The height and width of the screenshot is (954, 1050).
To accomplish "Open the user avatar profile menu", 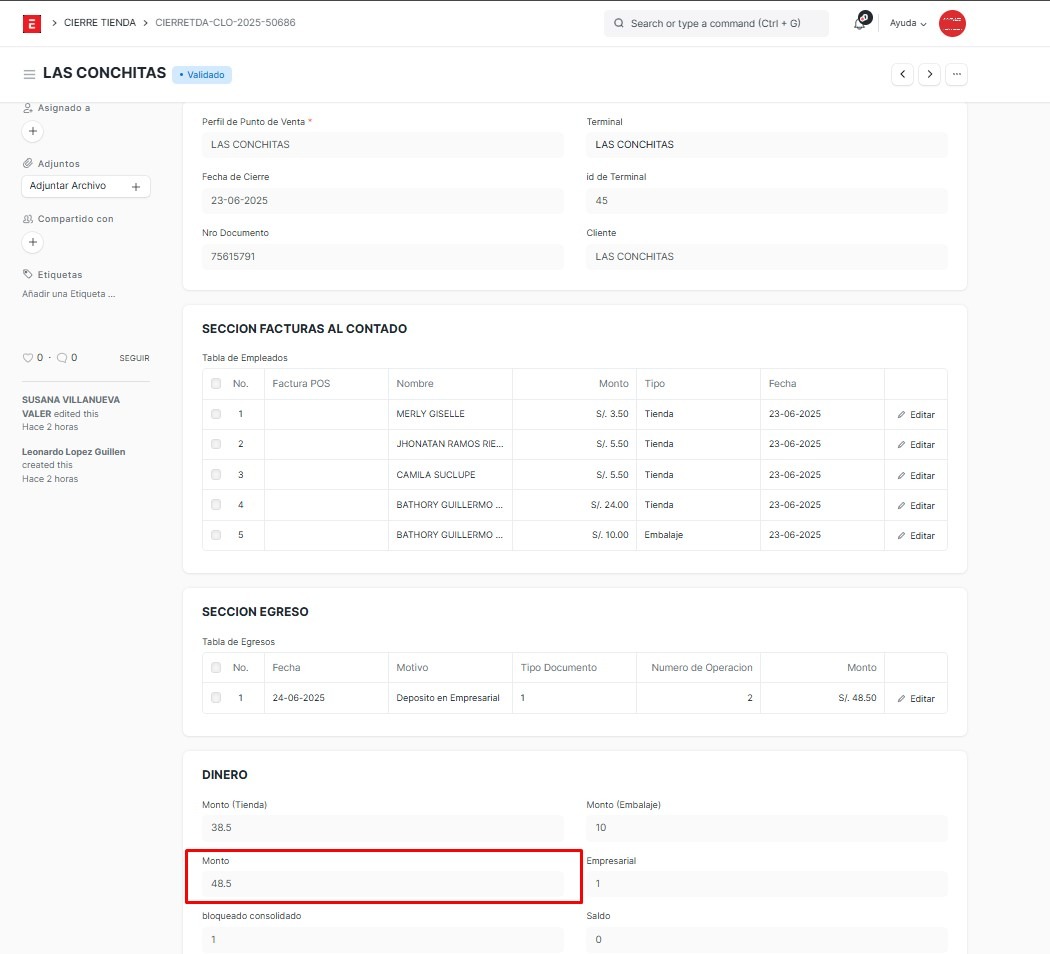I will [x=952, y=23].
